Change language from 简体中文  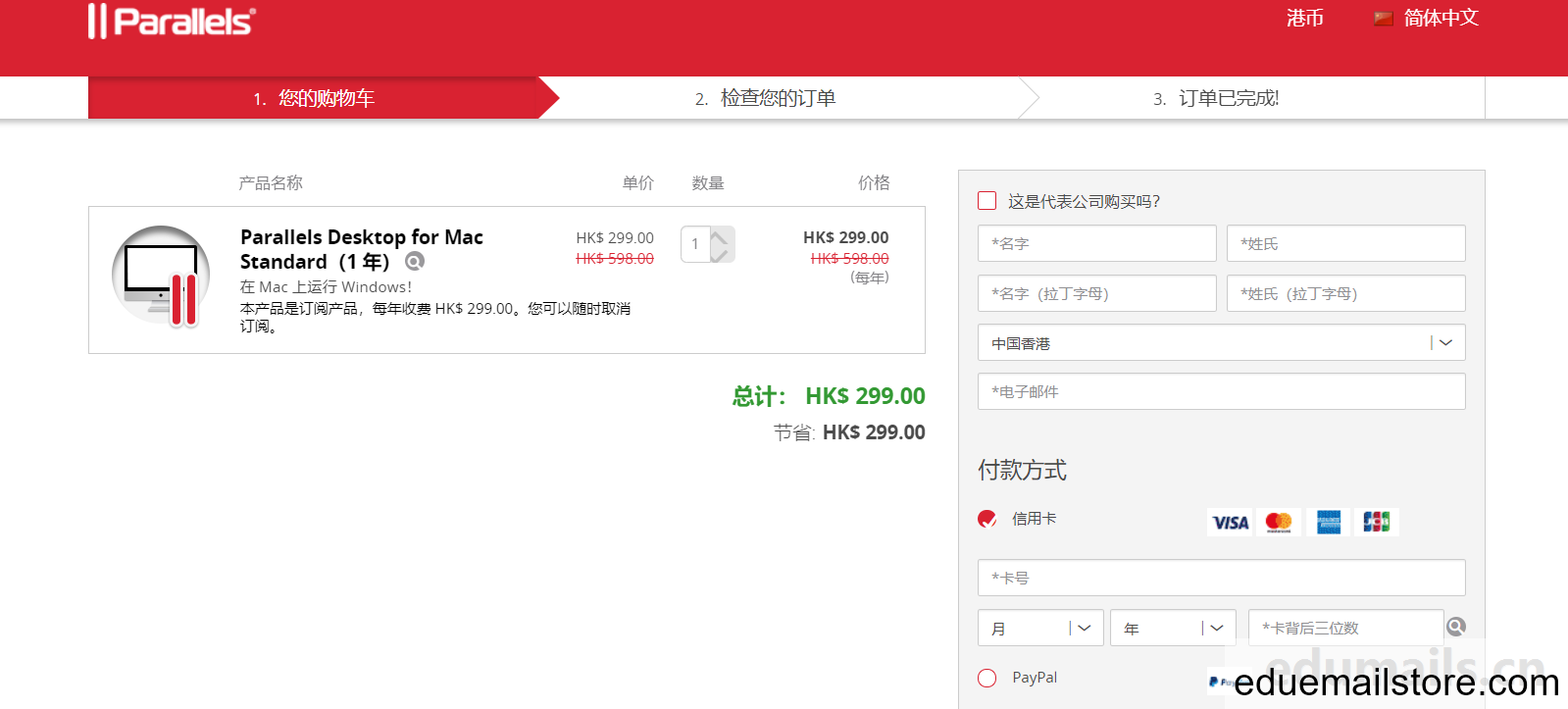coord(1441,18)
